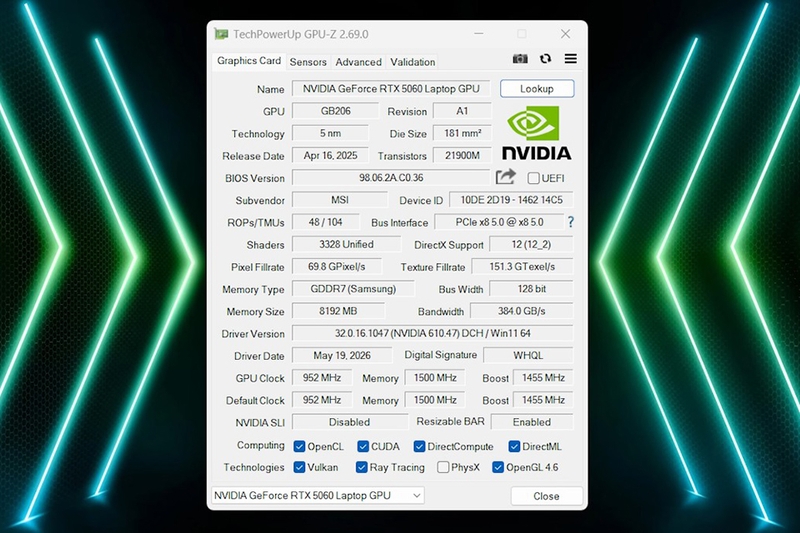The image size is (800, 533).
Task: Toggle the OpenCL checkbox
Action: click(299, 447)
